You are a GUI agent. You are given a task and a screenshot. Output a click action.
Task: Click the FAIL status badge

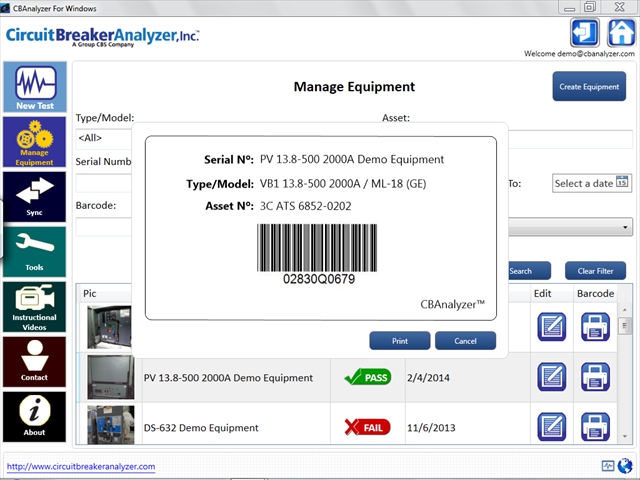pyautogui.click(x=367, y=427)
